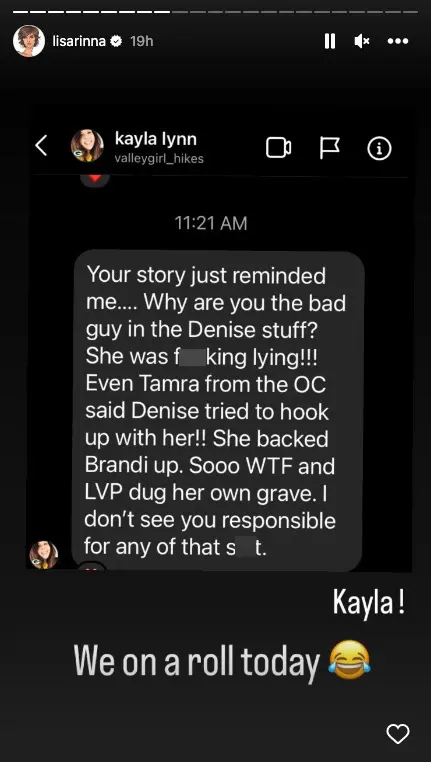
Task: Open the lisarinna profile picture
Action: 29,41
